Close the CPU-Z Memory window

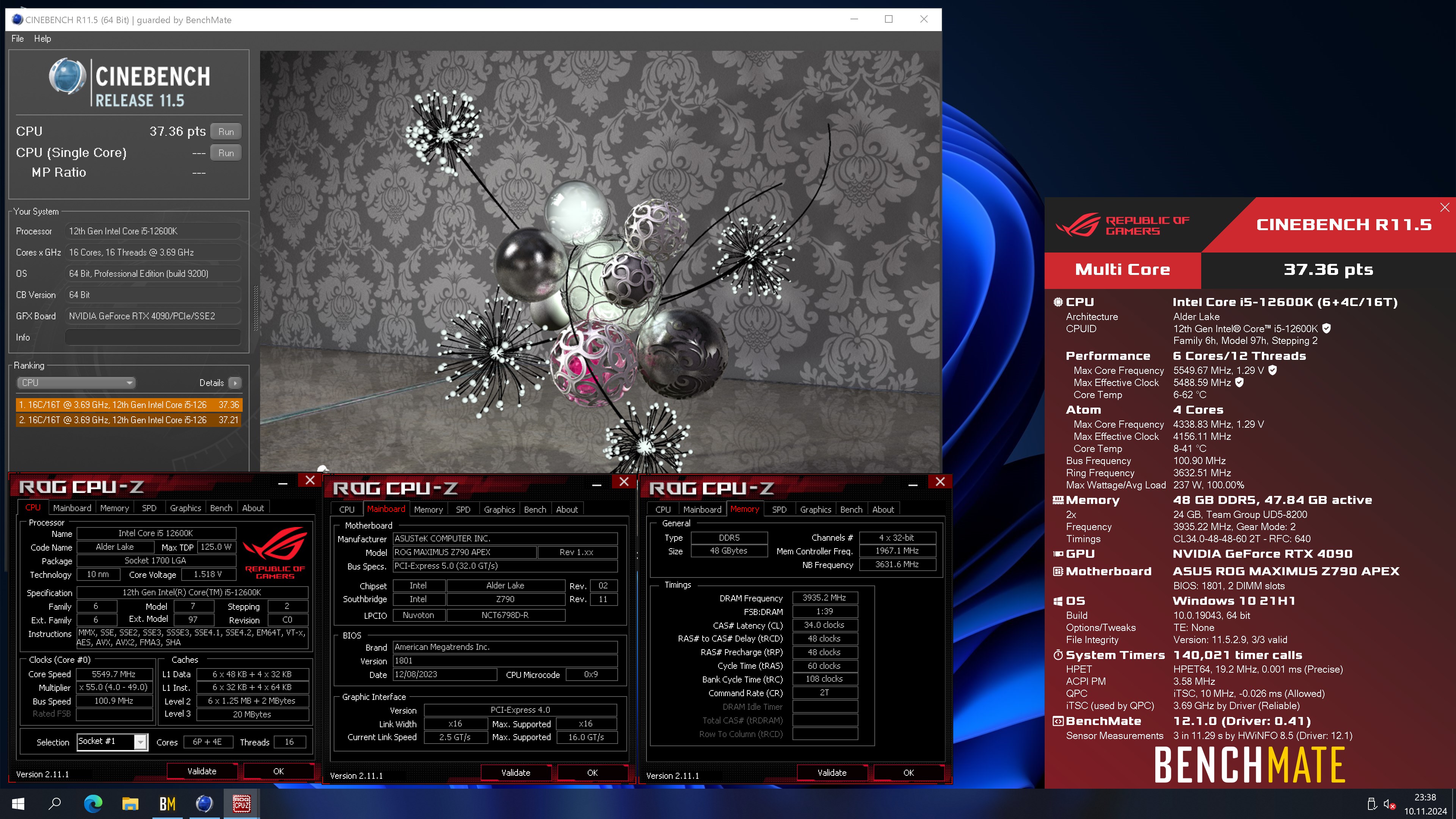click(x=940, y=482)
